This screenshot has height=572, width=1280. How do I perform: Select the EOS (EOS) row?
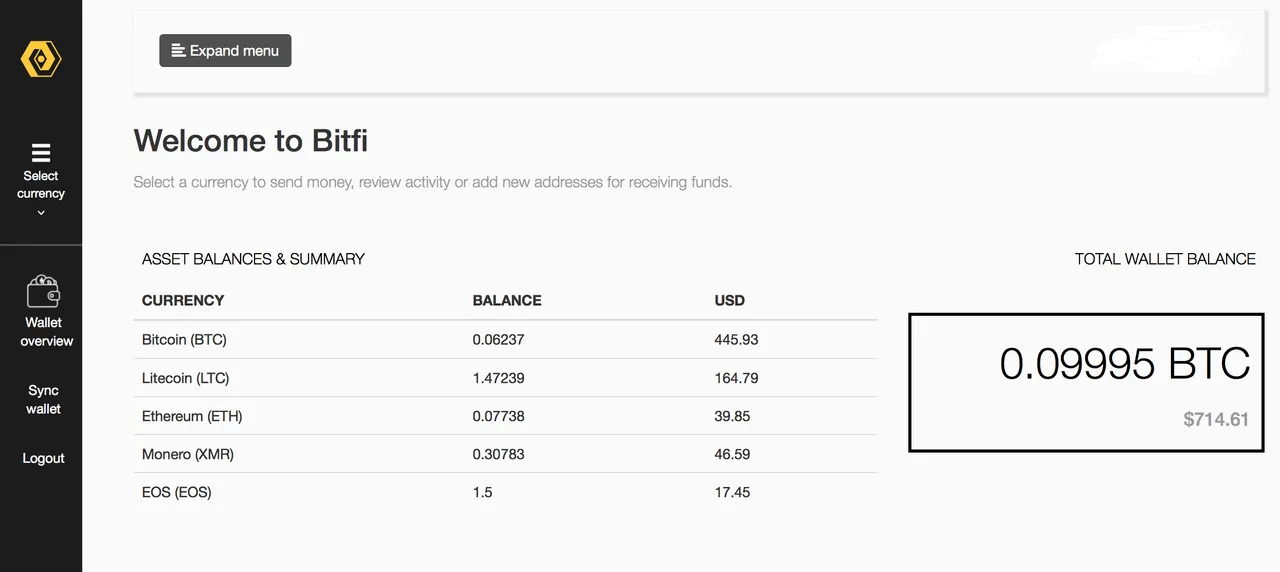pos(505,492)
